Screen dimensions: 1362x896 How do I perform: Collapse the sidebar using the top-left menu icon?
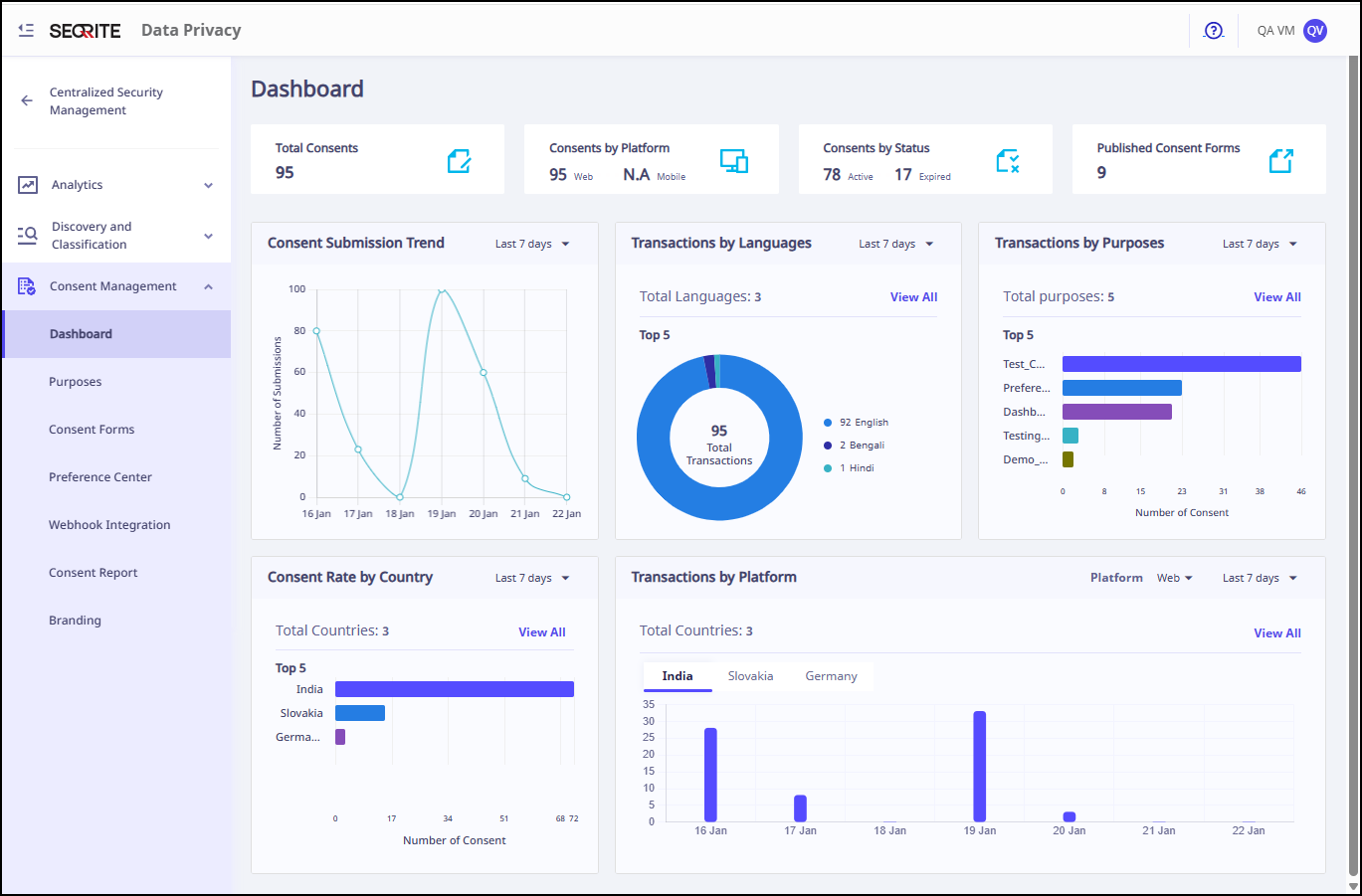pyautogui.click(x=26, y=31)
